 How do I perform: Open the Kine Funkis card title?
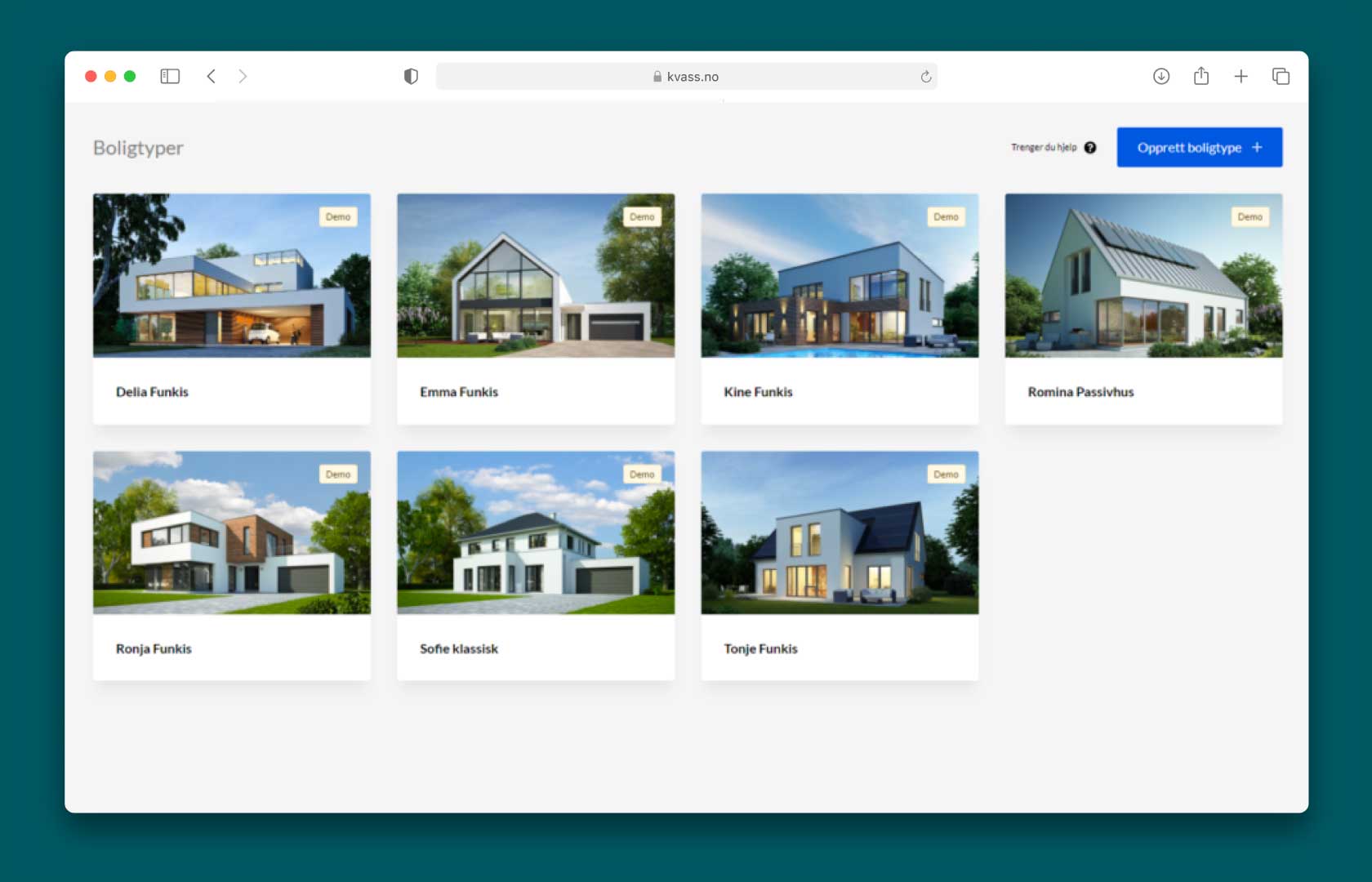(x=758, y=392)
